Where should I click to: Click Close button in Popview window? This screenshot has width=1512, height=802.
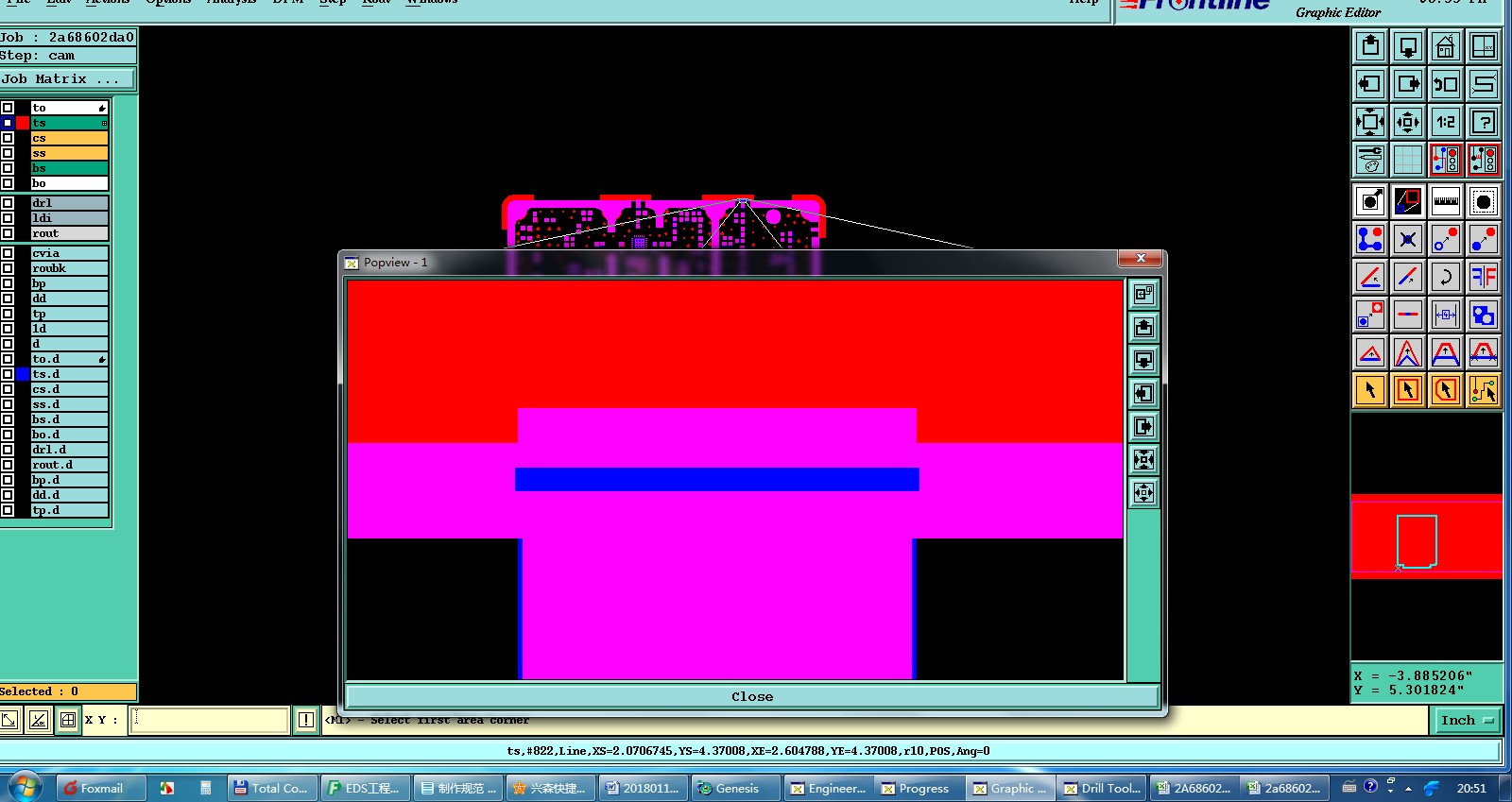752,696
